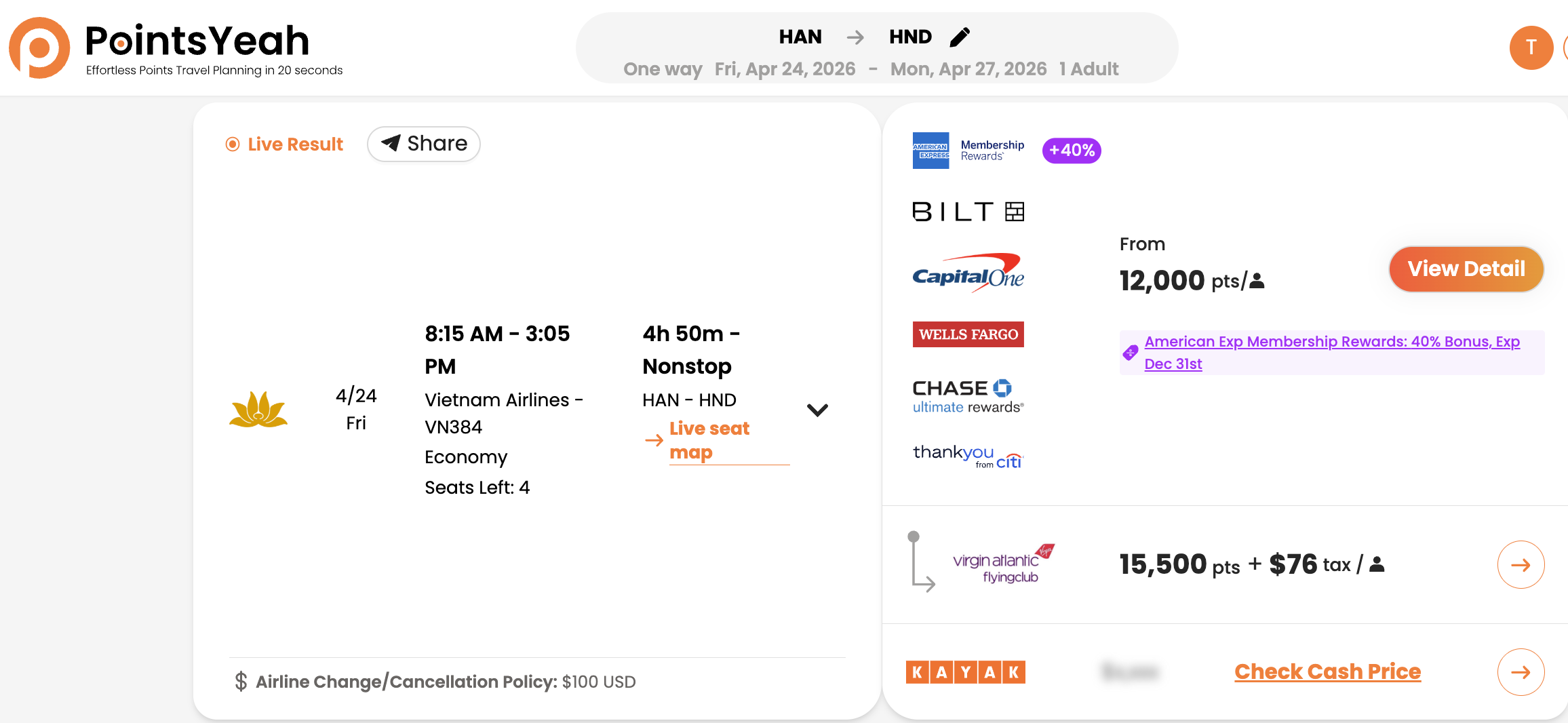Click the Share button

pyautogui.click(x=423, y=144)
